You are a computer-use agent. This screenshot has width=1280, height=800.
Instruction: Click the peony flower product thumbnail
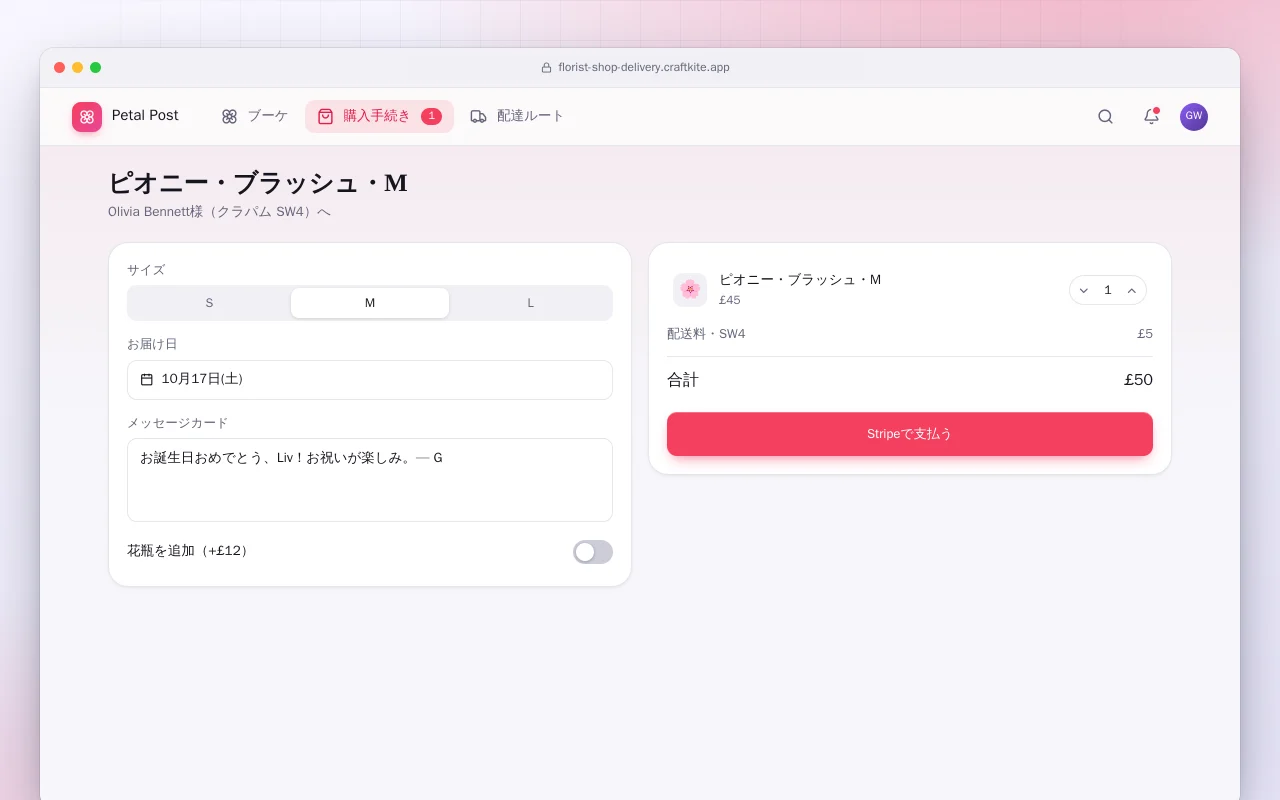(690, 290)
